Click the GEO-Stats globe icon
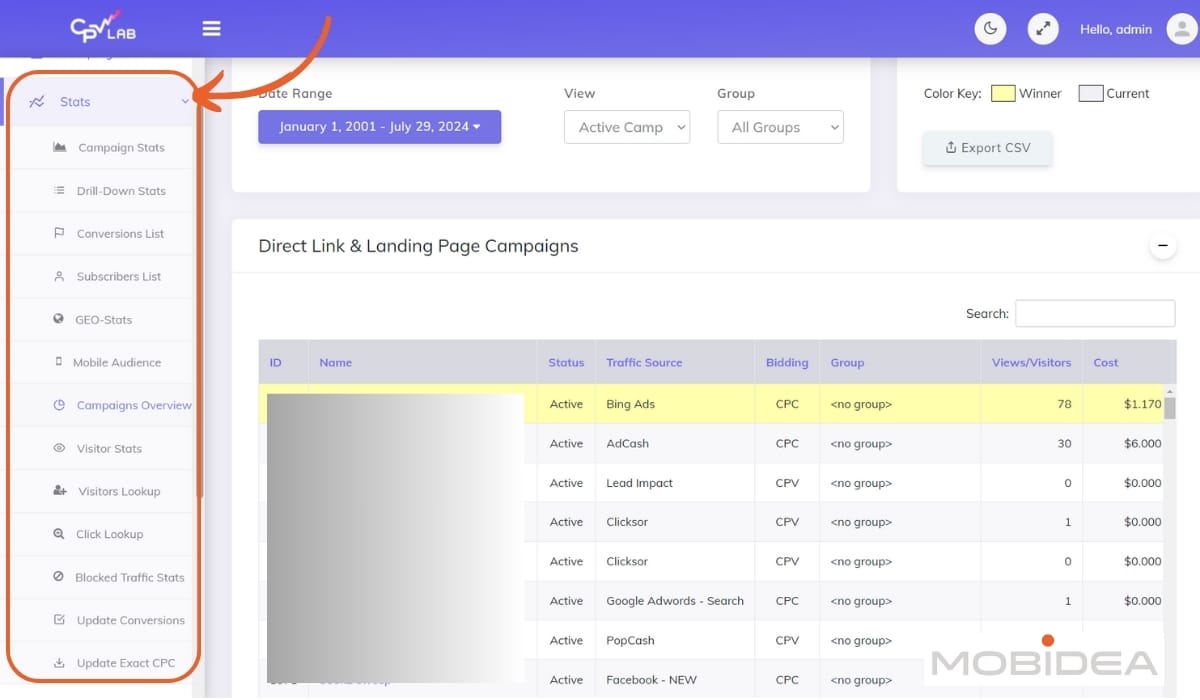Screen dimensions: 1200x700 pyautogui.click(x=58, y=319)
